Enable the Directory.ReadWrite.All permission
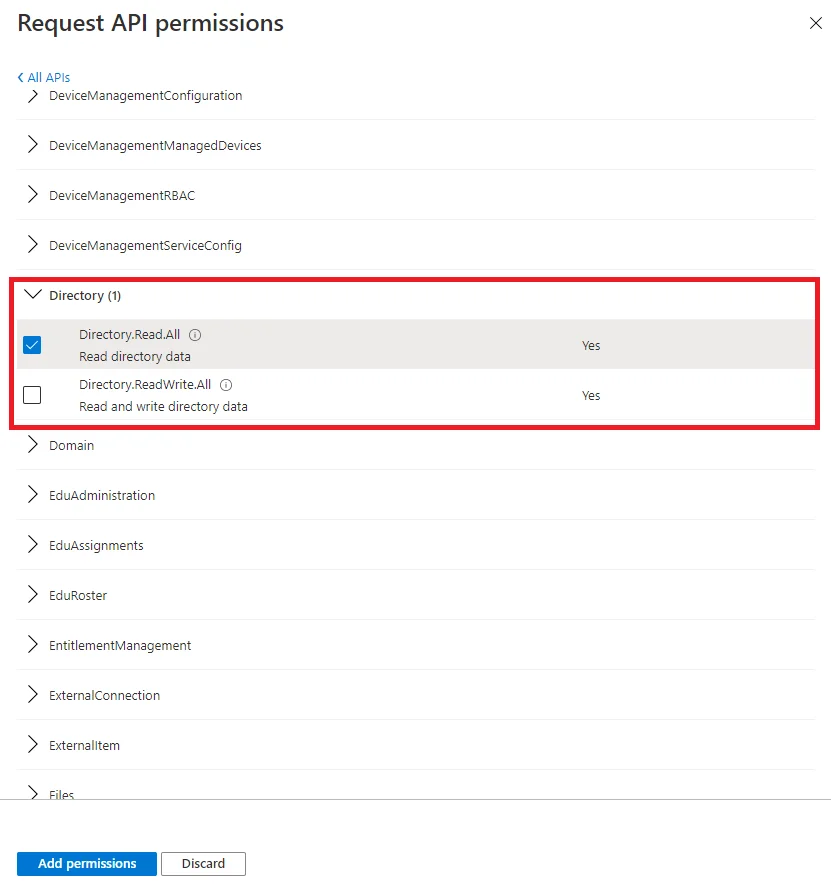Viewport: 831px width, 889px height. [32, 395]
